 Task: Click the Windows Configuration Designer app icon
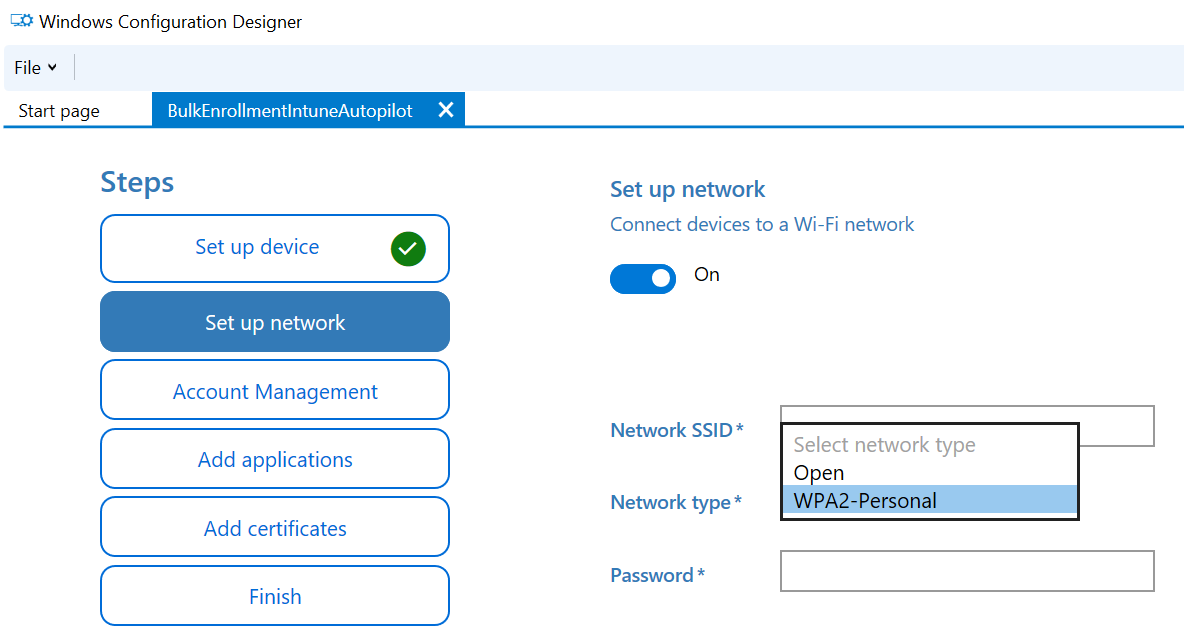click(x=22, y=20)
